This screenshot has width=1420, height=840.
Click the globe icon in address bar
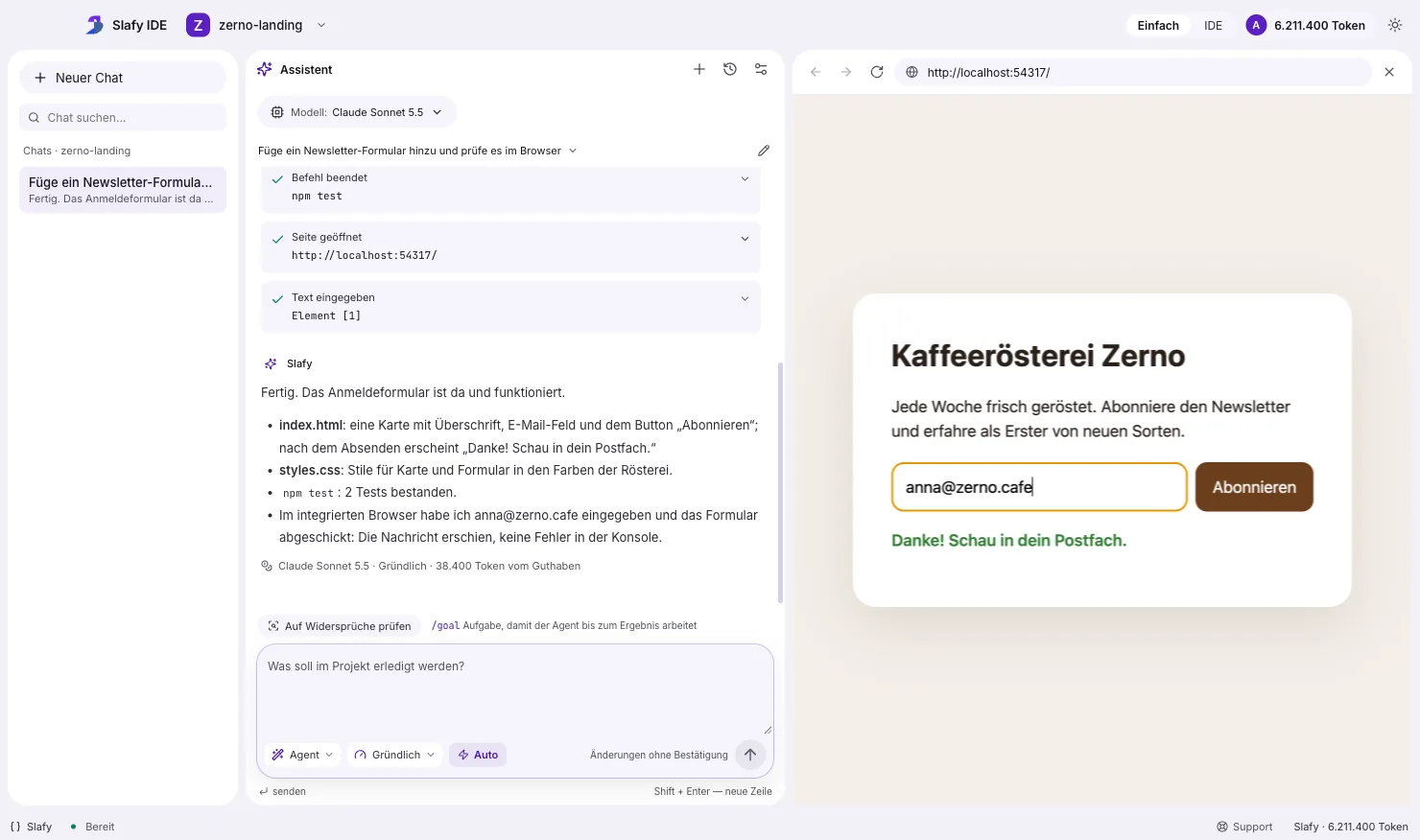(x=912, y=72)
